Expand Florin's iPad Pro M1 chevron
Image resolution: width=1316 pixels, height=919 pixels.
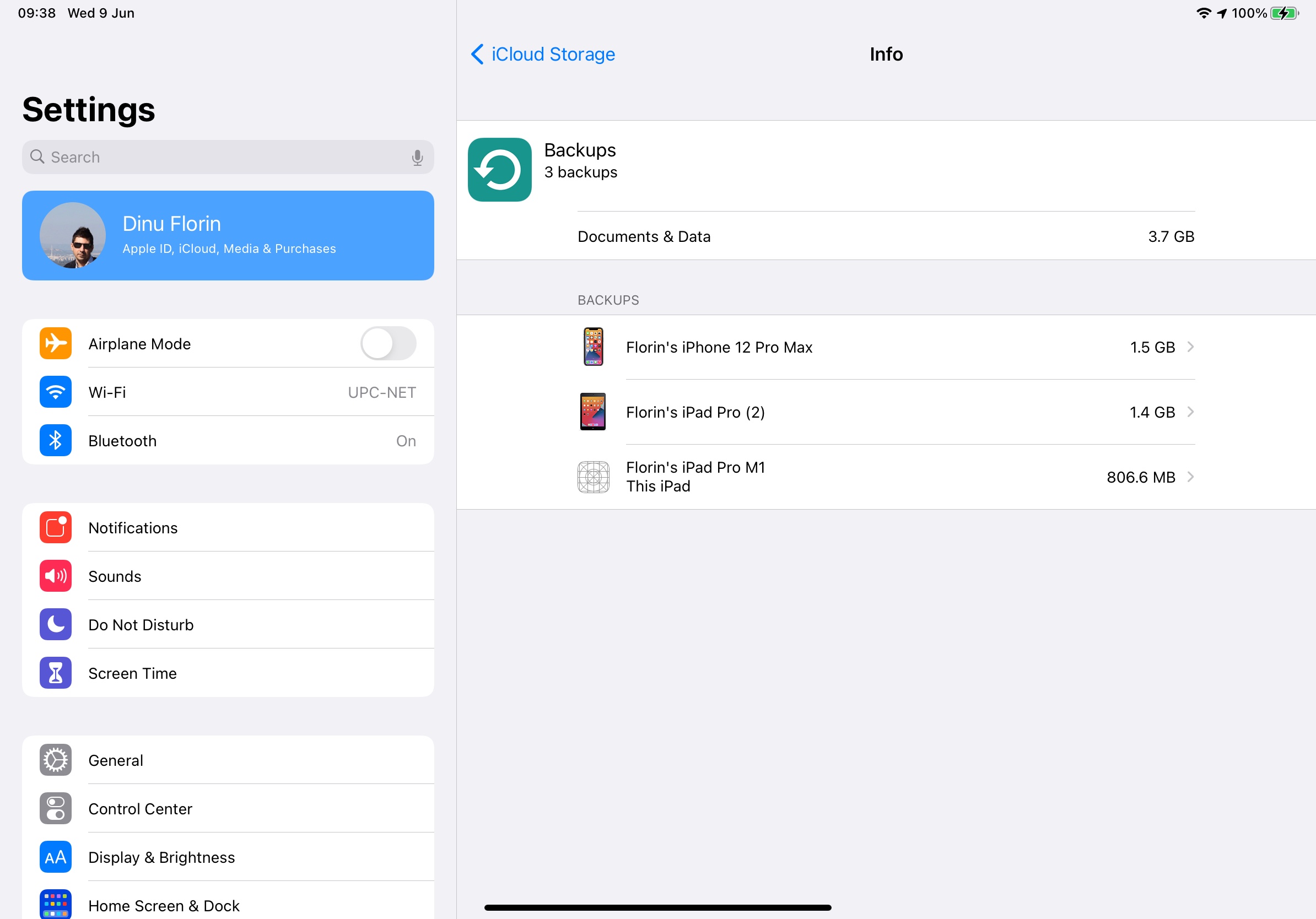[x=1190, y=477]
